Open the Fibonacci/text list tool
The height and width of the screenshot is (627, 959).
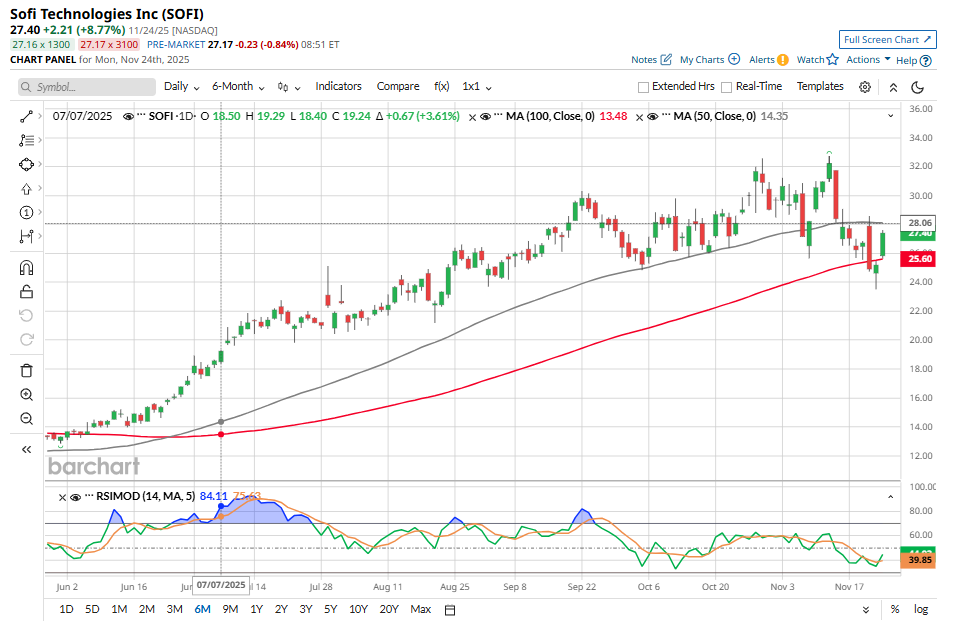click(26, 140)
